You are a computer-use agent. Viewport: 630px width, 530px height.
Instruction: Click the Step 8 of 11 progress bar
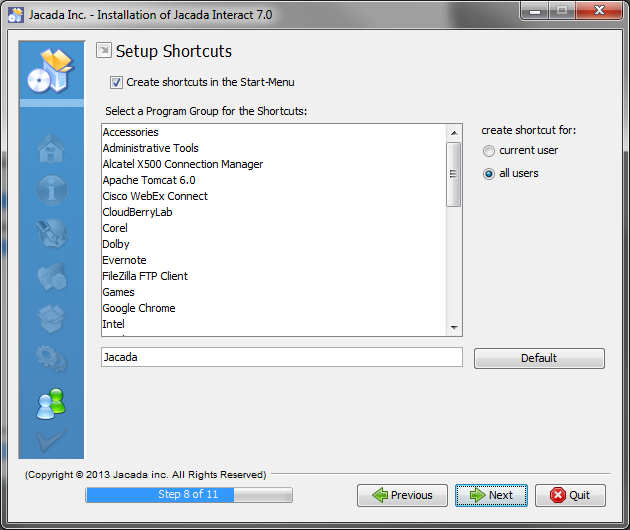tap(189, 495)
